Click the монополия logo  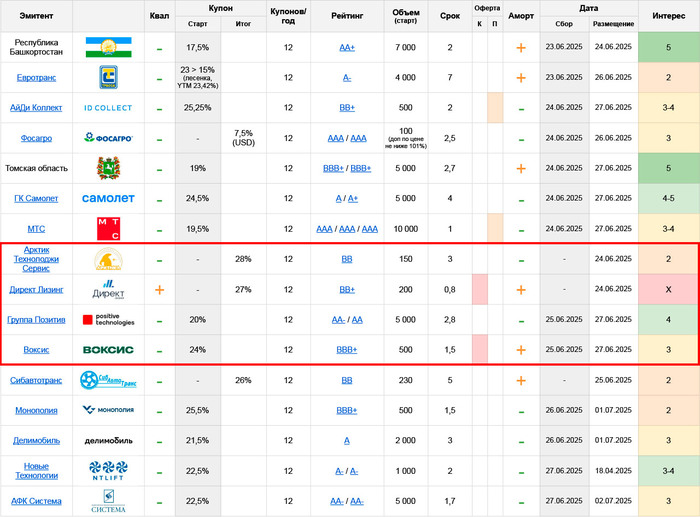[x=108, y=410]
